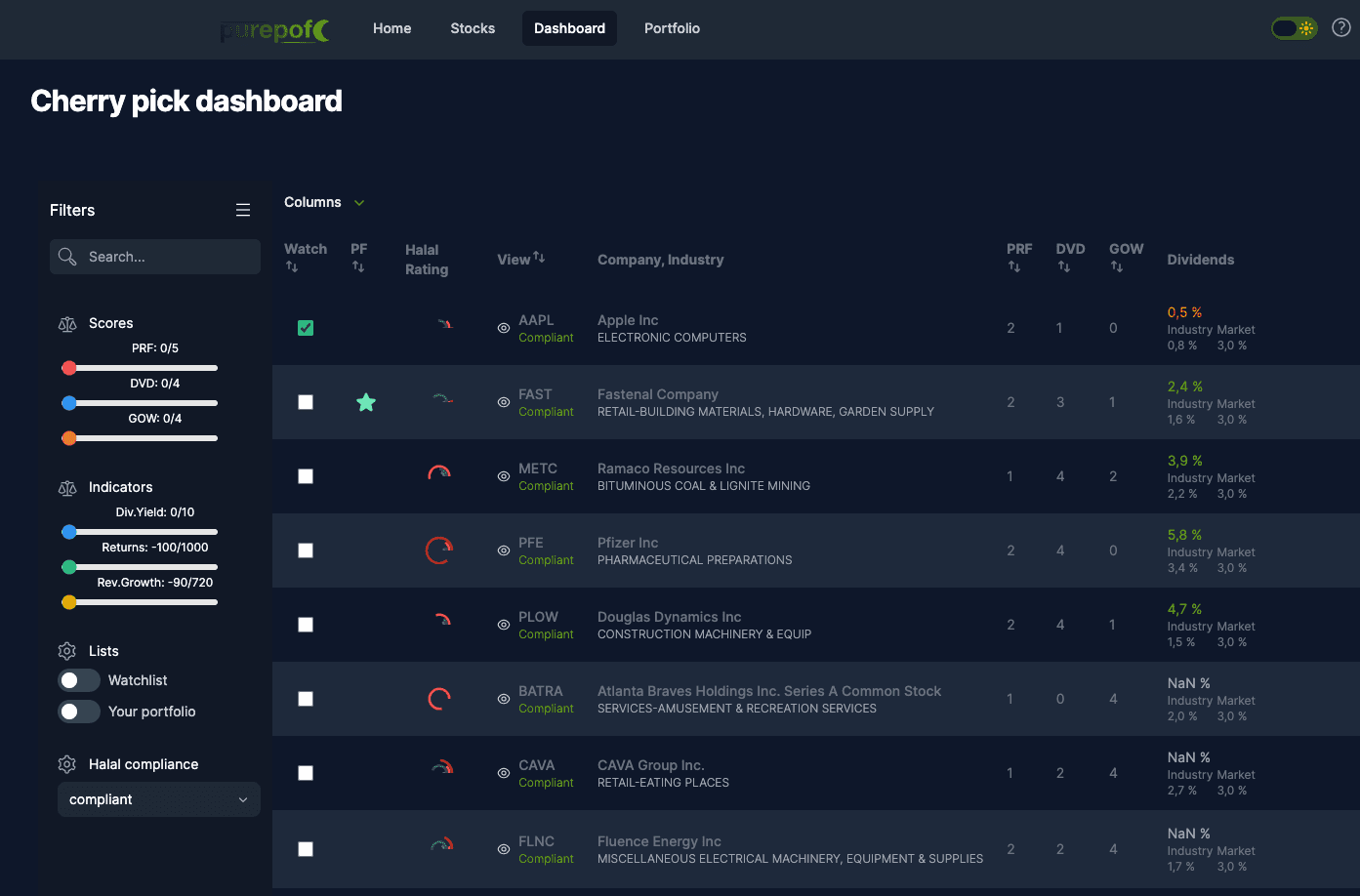The height and width of the screenshot is (896, 1360).
Task: Click BATRA halal rating gauge
Action: point(439,699)
